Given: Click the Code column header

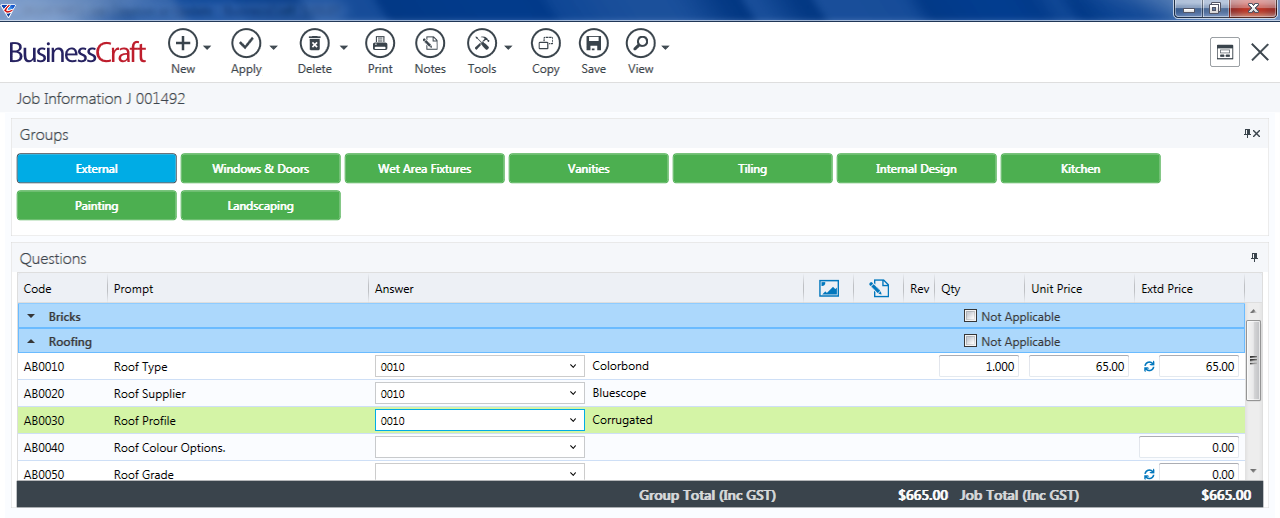Looking at the screenshot, I should [x=63, y=289].
